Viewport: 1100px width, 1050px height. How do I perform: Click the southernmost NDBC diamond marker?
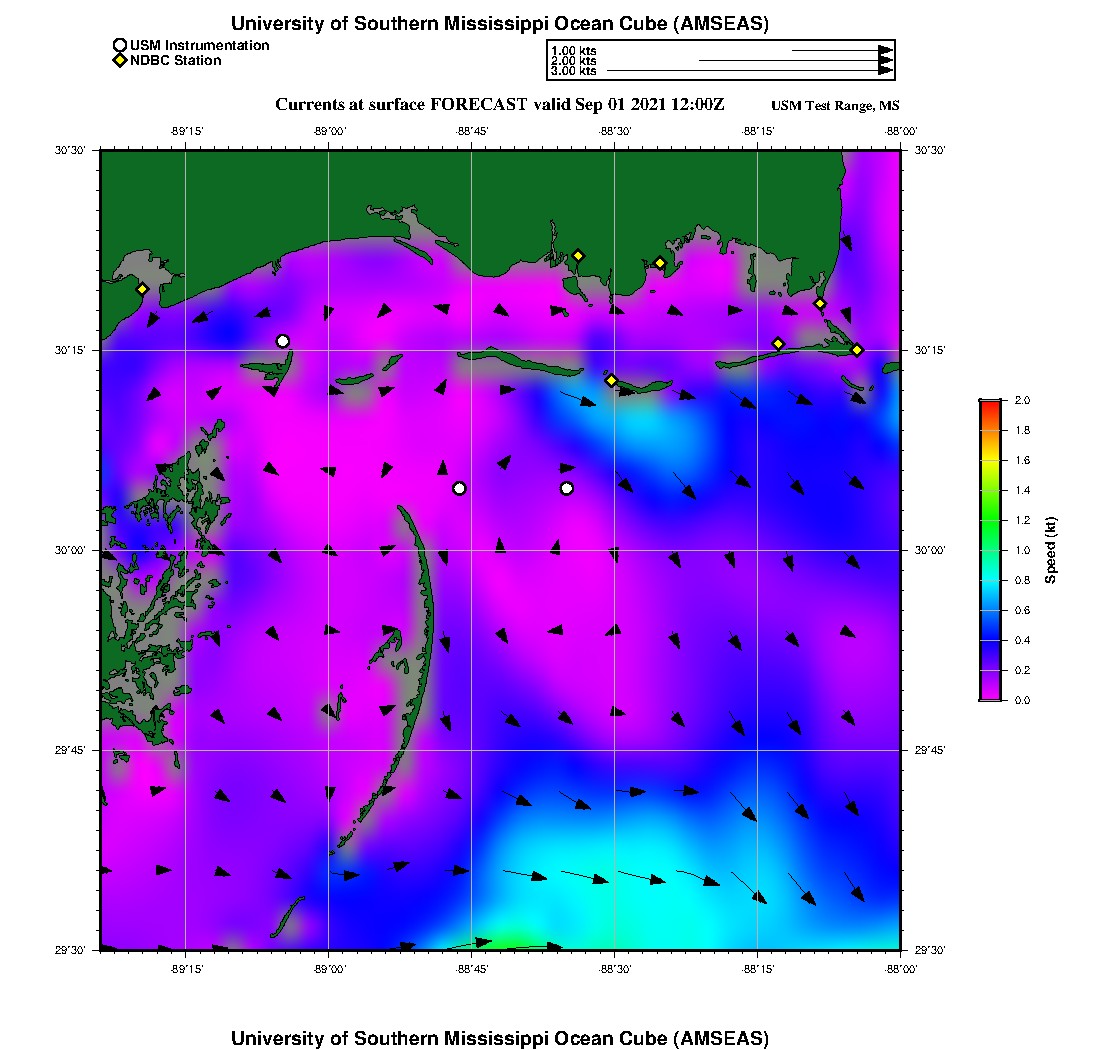[x=611, y=380]
